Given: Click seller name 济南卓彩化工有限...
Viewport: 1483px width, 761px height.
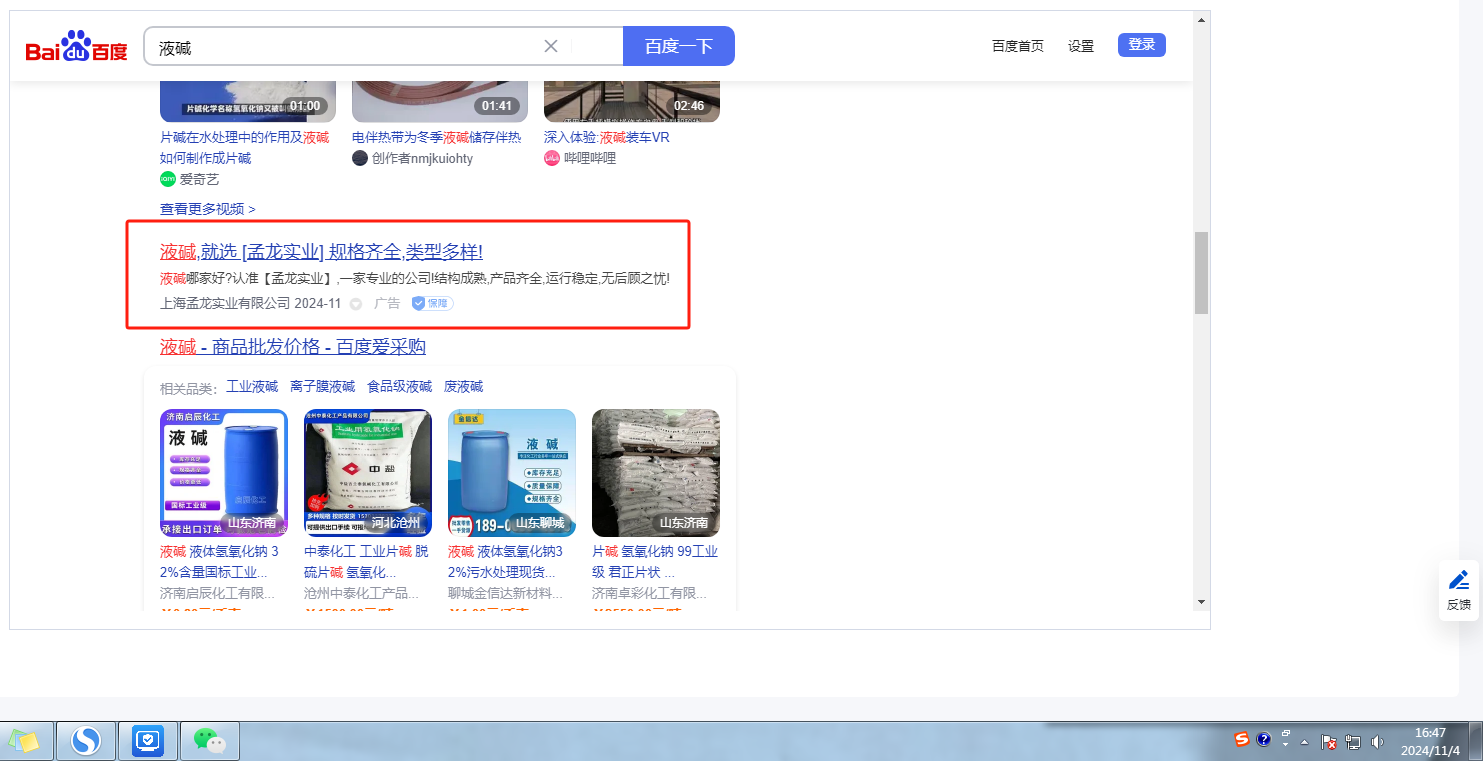Looking at the screenshot, I should pyautogui.click(x=649, y=593).
